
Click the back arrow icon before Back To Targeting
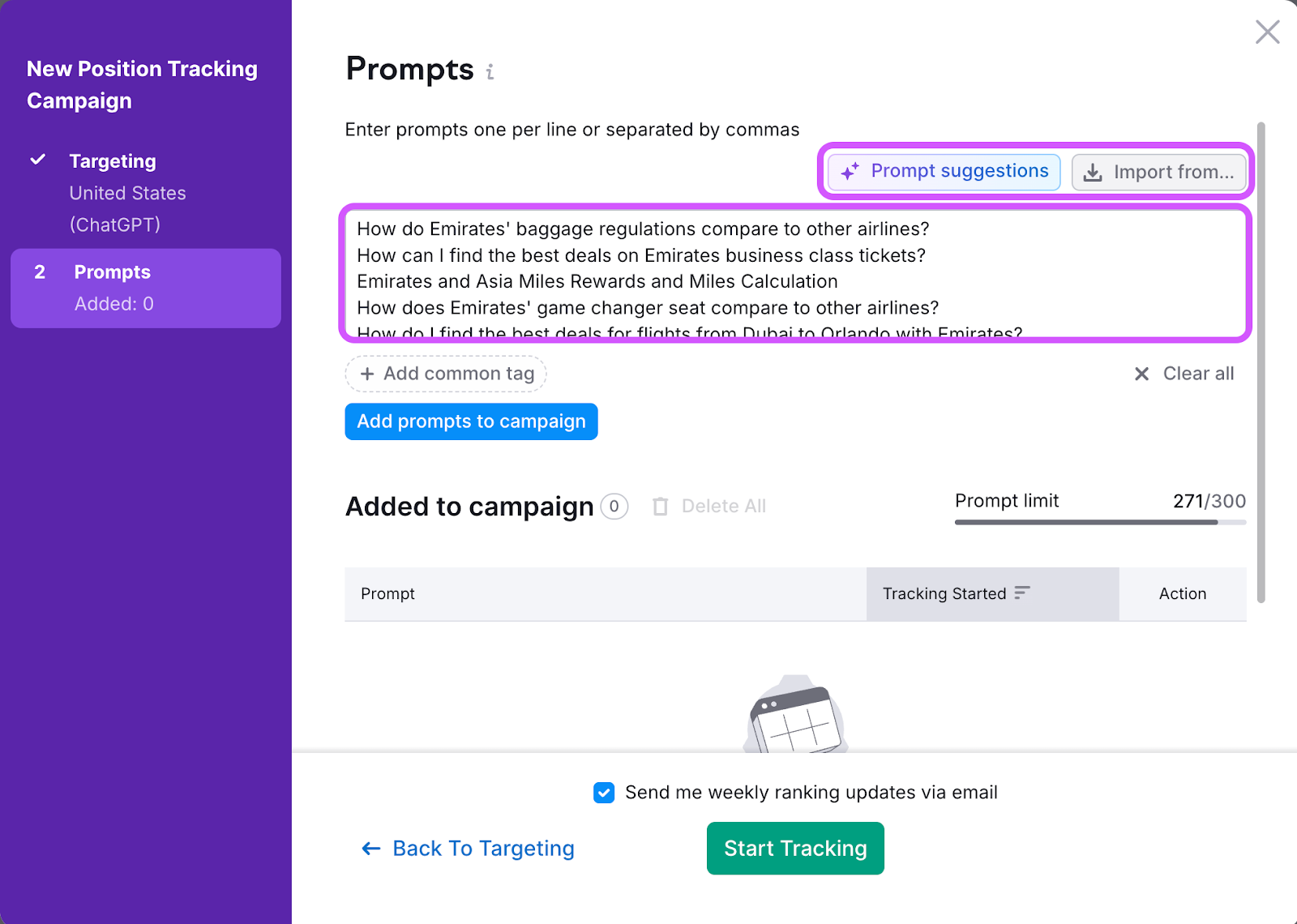coord(371,849)
